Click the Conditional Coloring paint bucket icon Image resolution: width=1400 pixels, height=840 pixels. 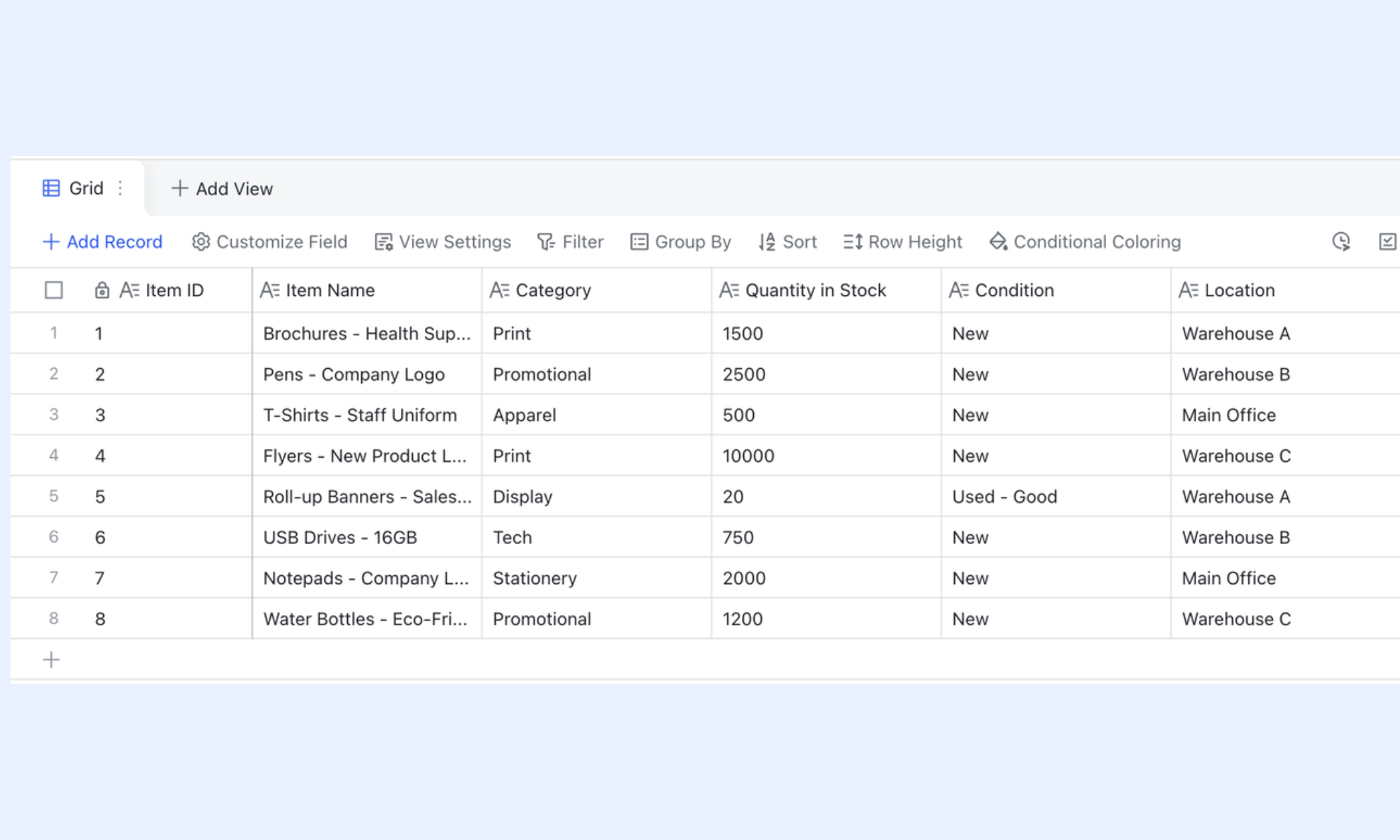(x=998, y=241)
